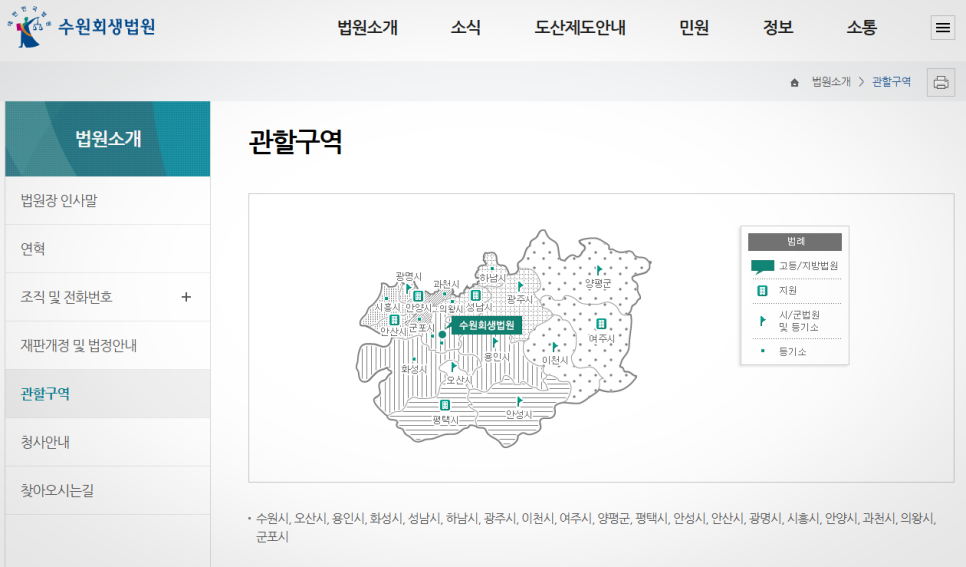This screenshot has width=966, height=567.
Task: Click 법원소개 in the breadcrumb
Action: [830, 82]
